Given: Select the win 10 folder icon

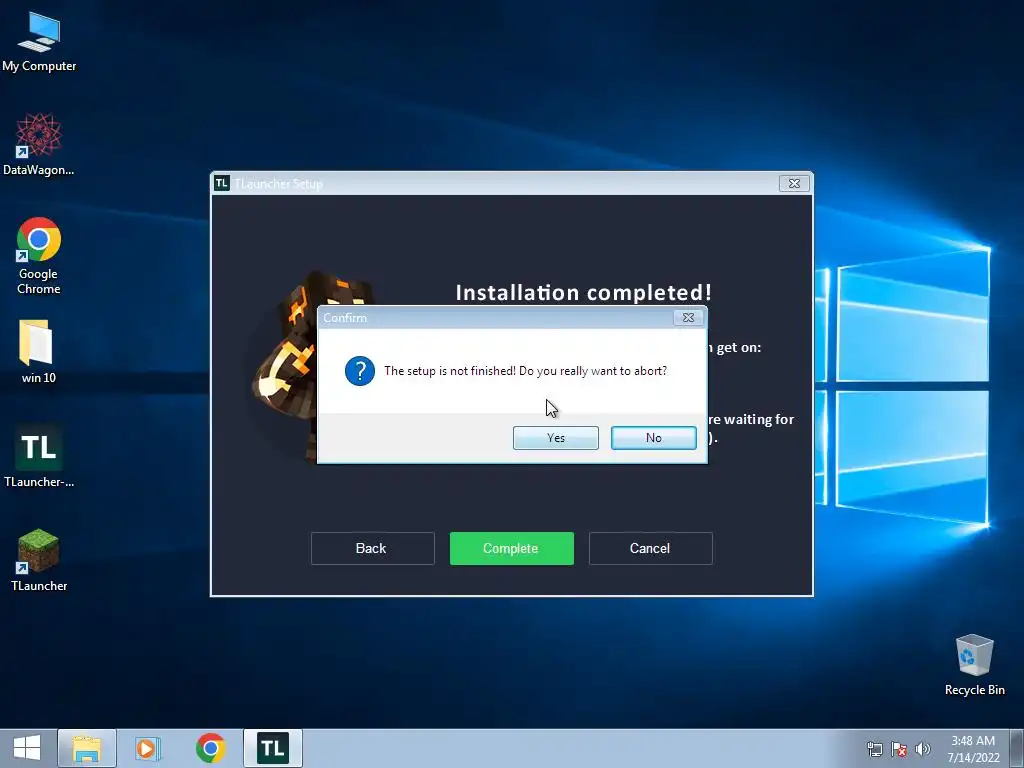Looking at the screenshot, I should pyautogui.click(x=39, y=351).
